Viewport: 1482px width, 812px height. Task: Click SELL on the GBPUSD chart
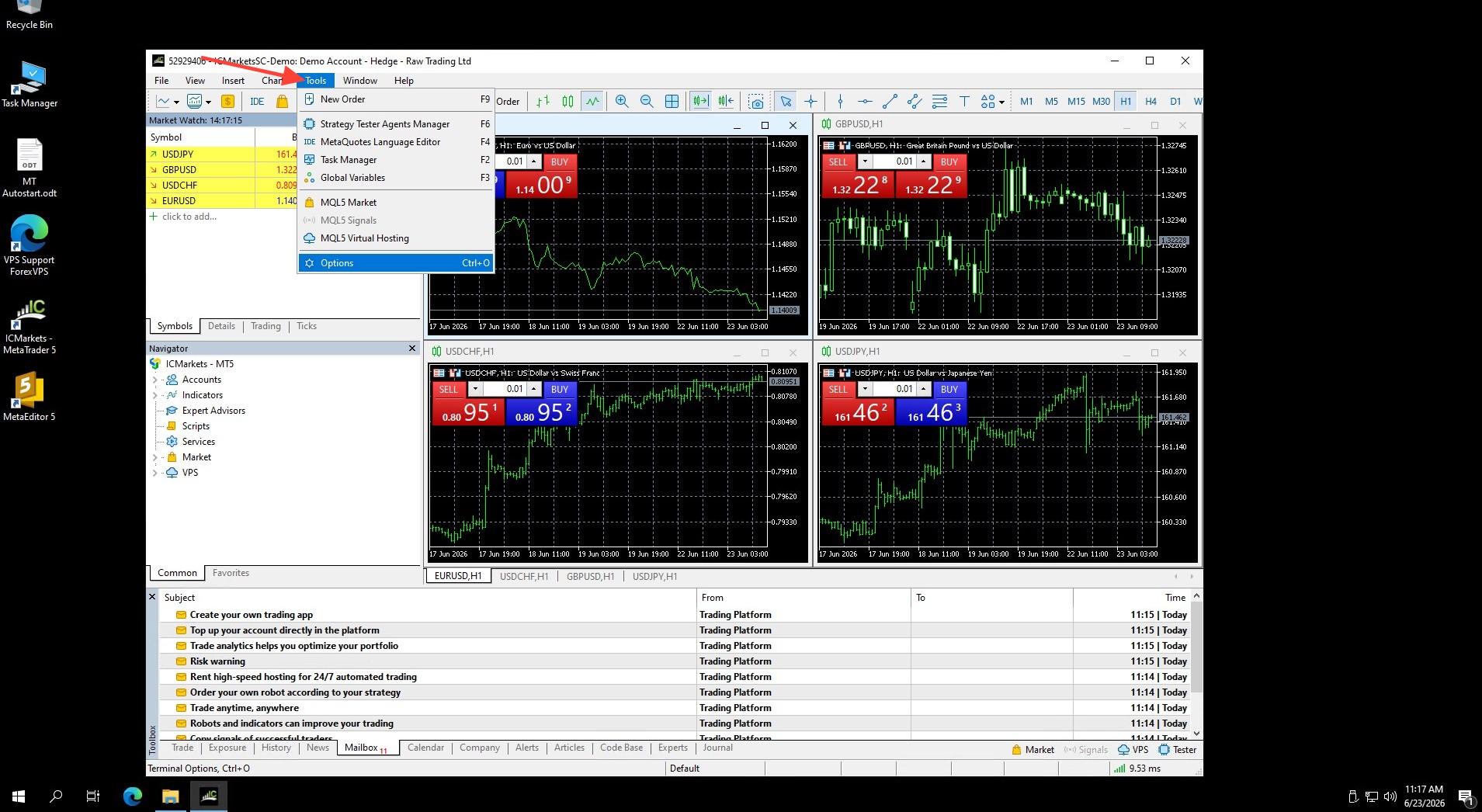pyautogui.click(x=838, y=162)
